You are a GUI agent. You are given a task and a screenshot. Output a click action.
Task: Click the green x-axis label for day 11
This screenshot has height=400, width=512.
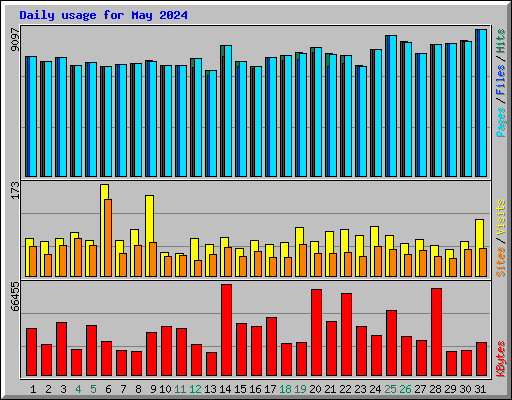pos(180,389)
